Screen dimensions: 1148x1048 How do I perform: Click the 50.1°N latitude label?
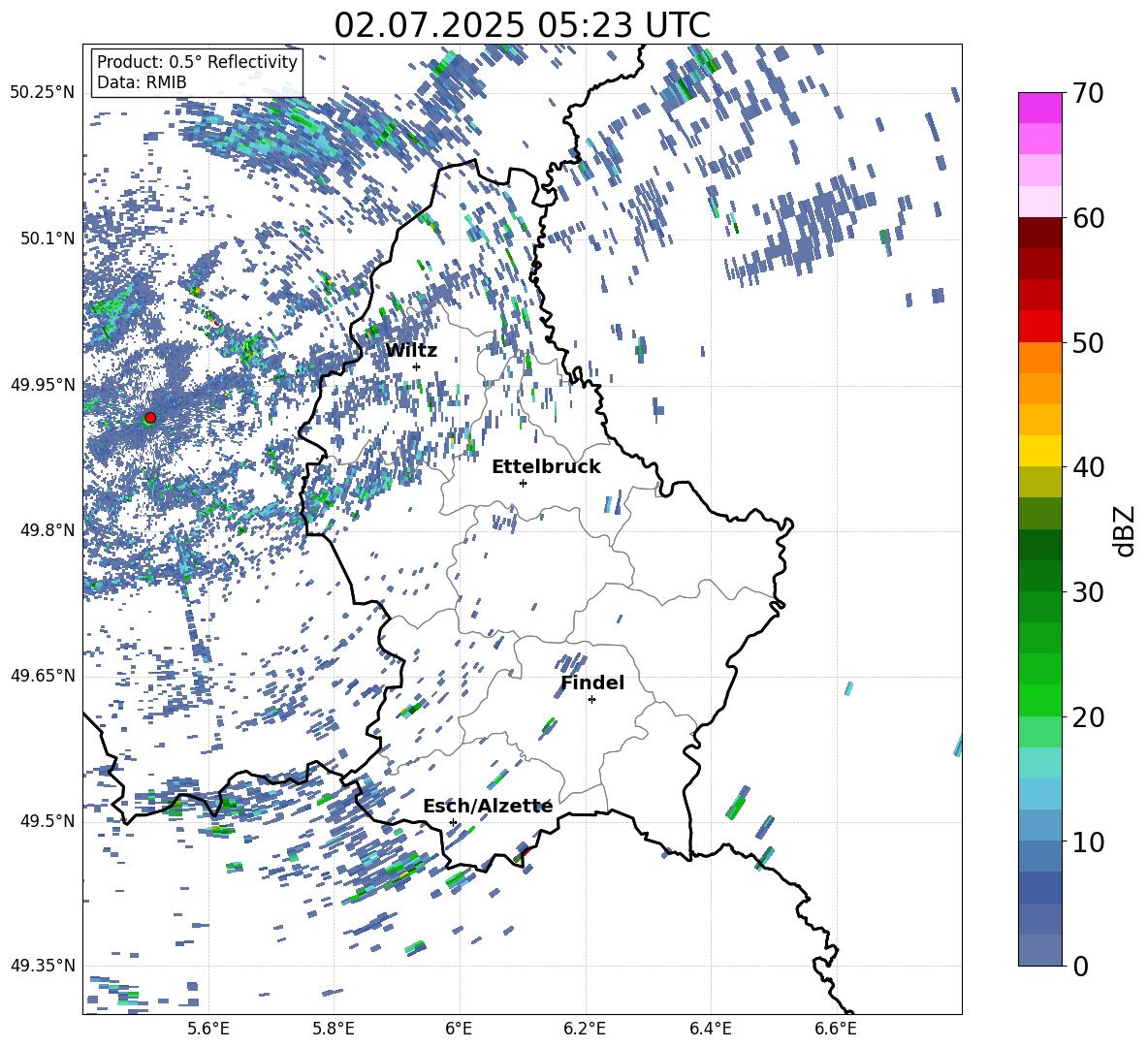pyautogui.click(x=47, y=238)
